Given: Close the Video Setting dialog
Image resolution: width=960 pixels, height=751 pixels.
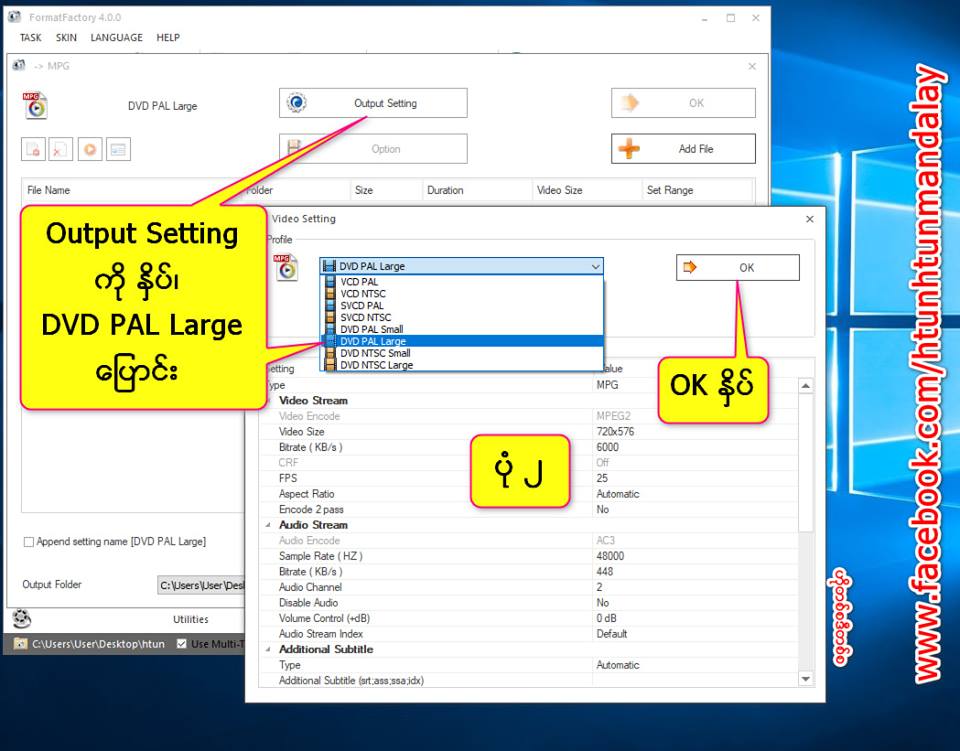Looking at the screenshot, I should click(x=809, y=219).
